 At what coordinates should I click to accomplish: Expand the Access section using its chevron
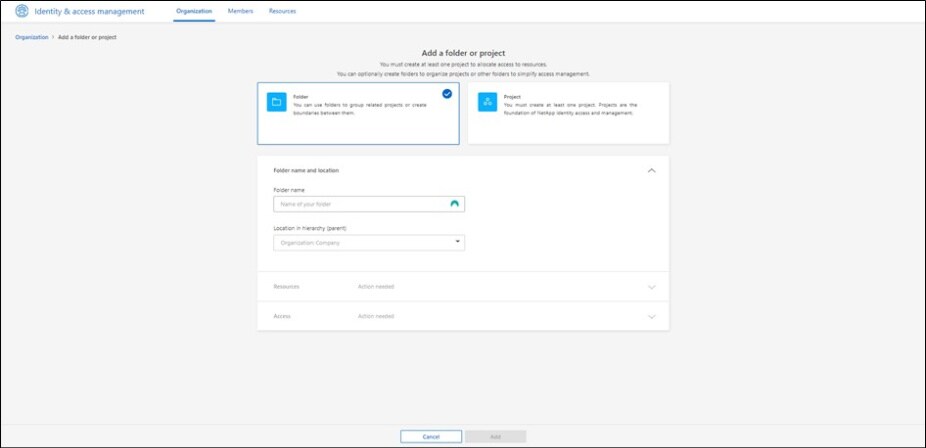pos(652,317)
